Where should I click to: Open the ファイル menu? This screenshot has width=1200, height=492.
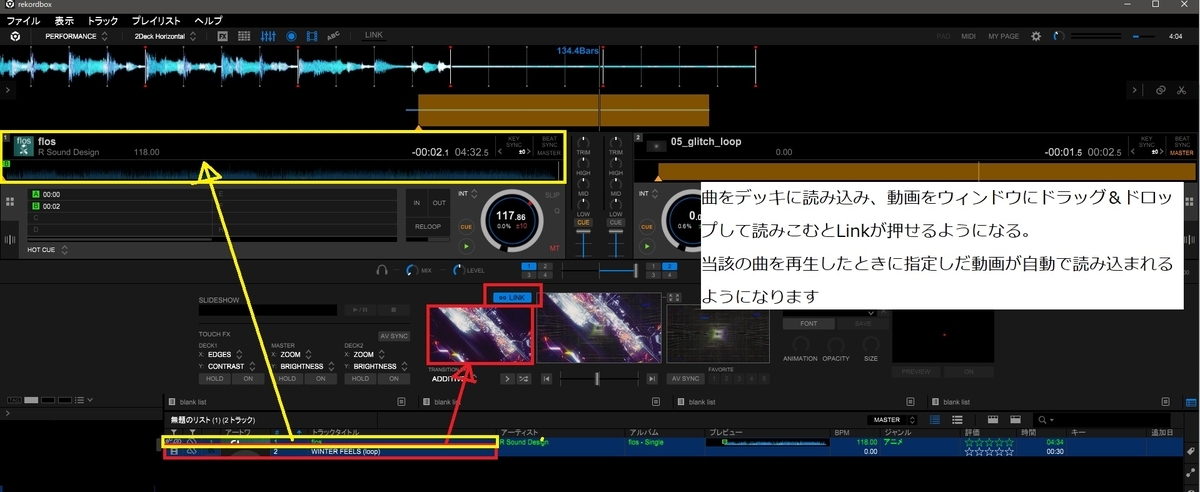pos(23,20)
